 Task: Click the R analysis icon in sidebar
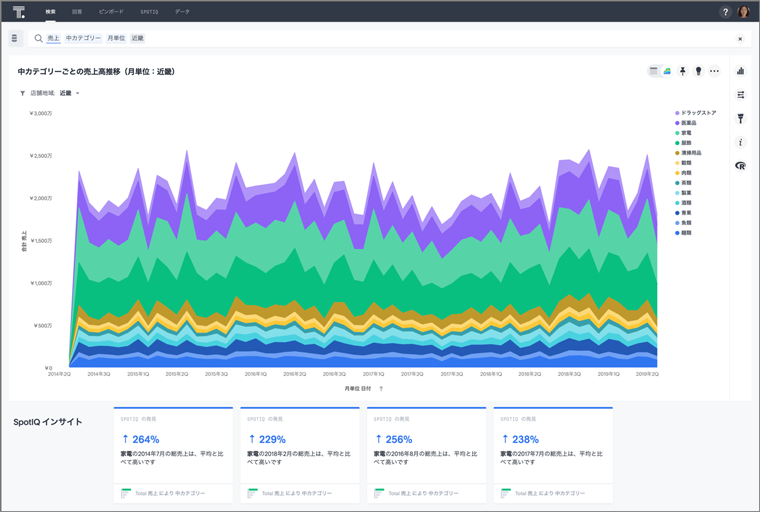click(x=741, y=166)
